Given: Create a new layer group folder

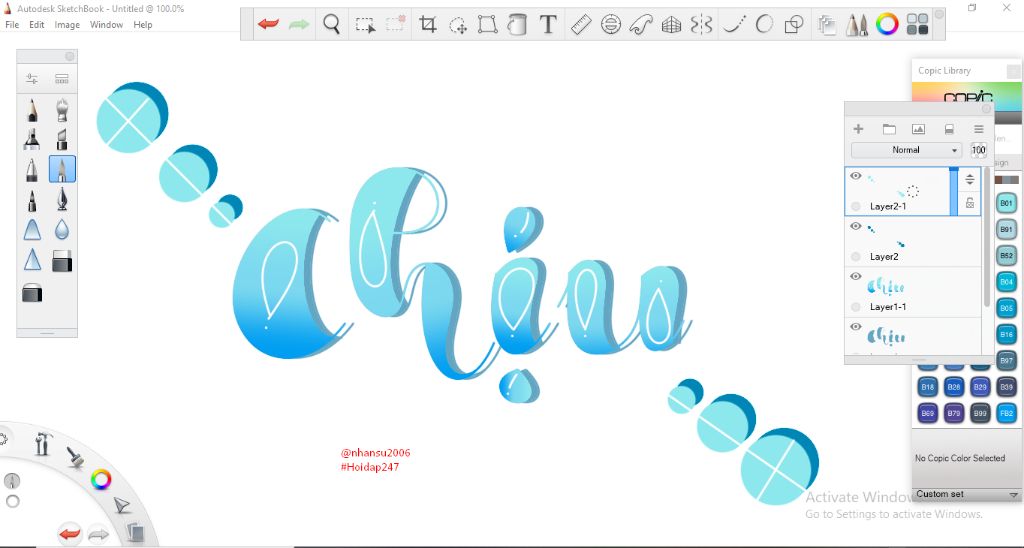Looking at the screenshot, I should click(x=889, y=129).
